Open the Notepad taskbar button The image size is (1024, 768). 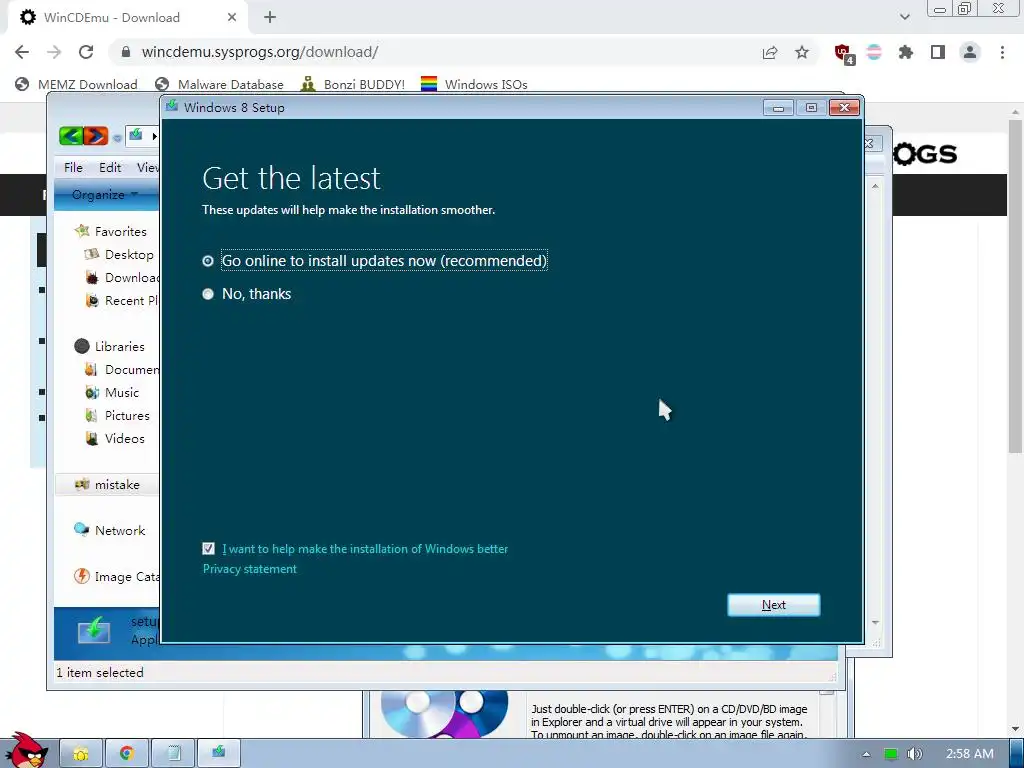174,754
